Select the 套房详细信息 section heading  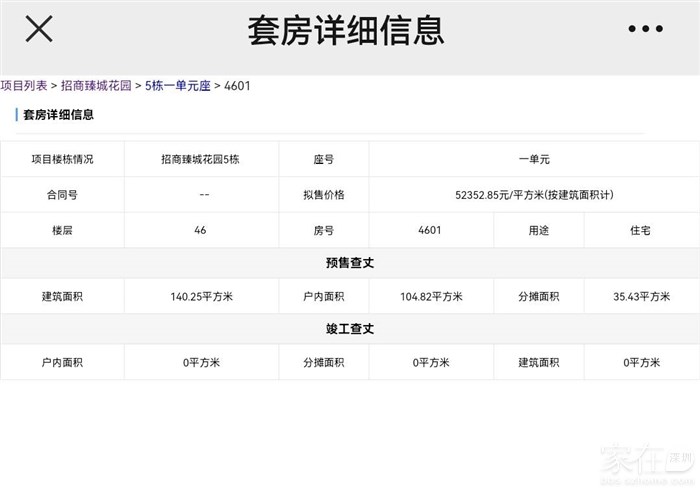point(59,115)
